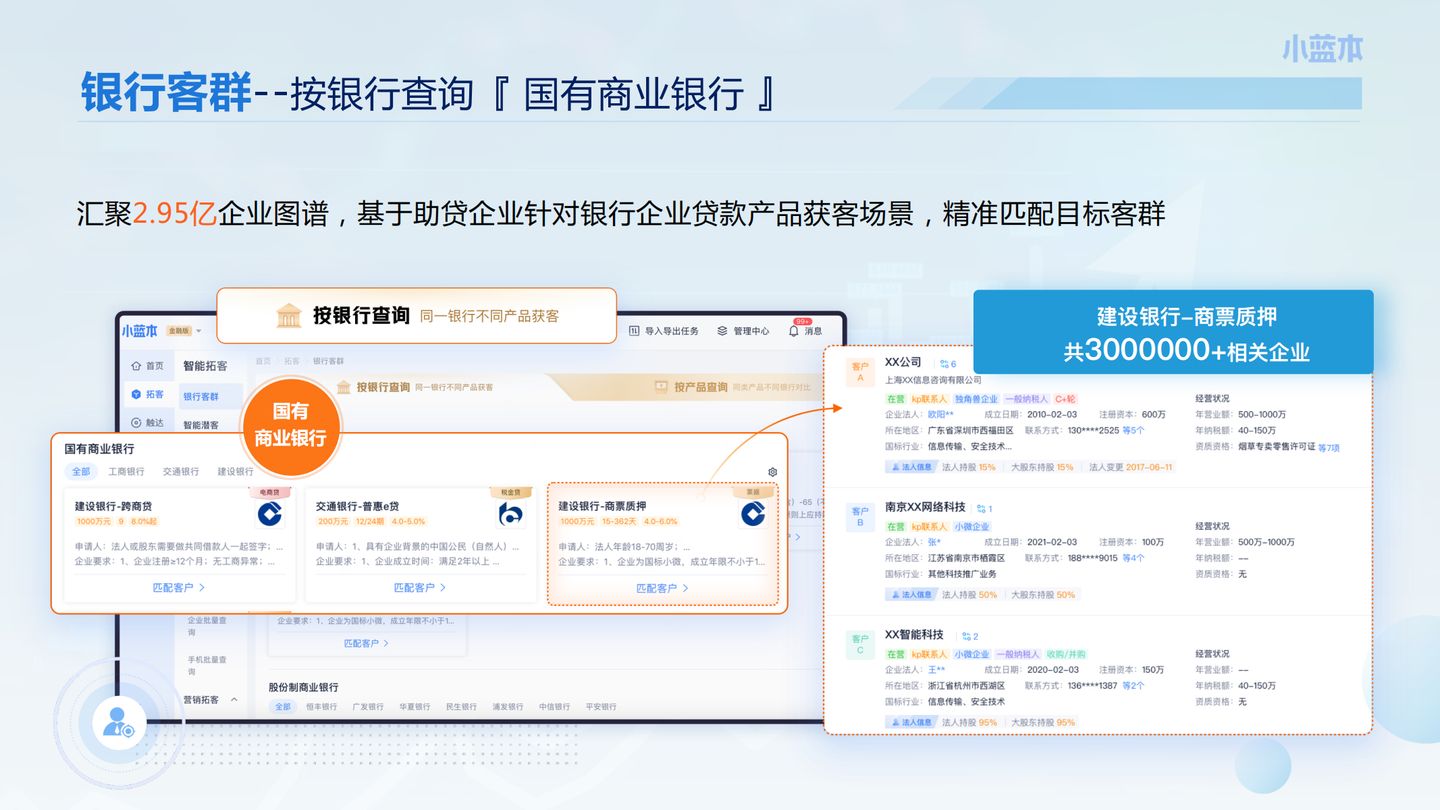Image resolution: width=1440 pixels, height=810 pixels.
Task: Click 匹配客户 on 建设银行-跨商贷 card
Action: (179, 588)
